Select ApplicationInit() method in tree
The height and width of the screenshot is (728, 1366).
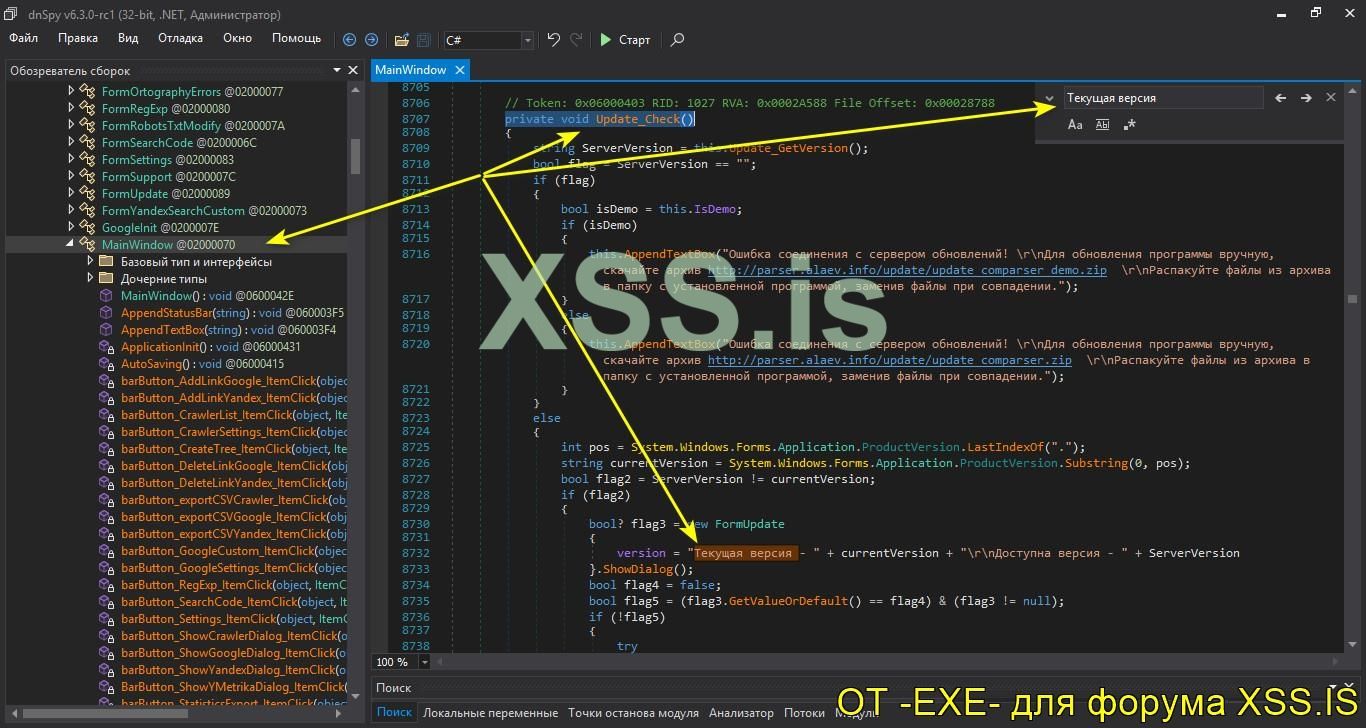pyautogui.click(x=210, y=346)
